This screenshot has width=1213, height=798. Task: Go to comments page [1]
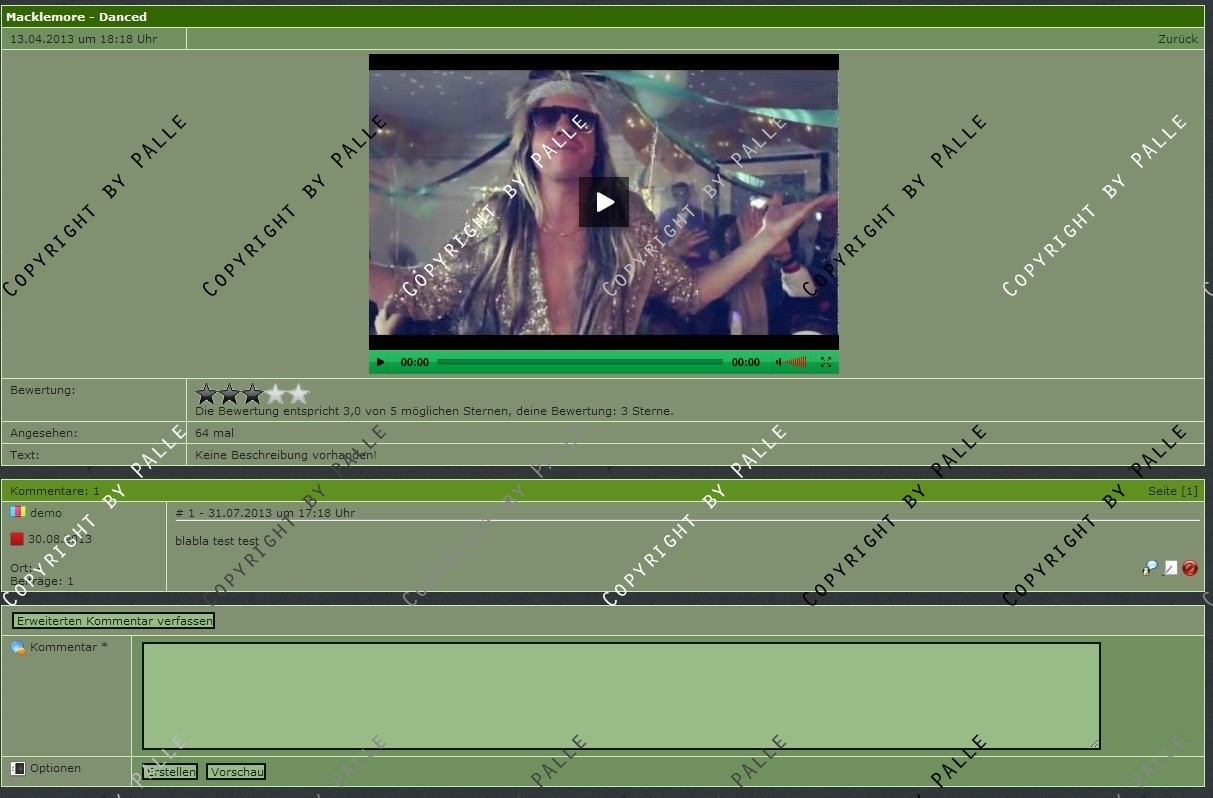click(x=1189, y=491)
